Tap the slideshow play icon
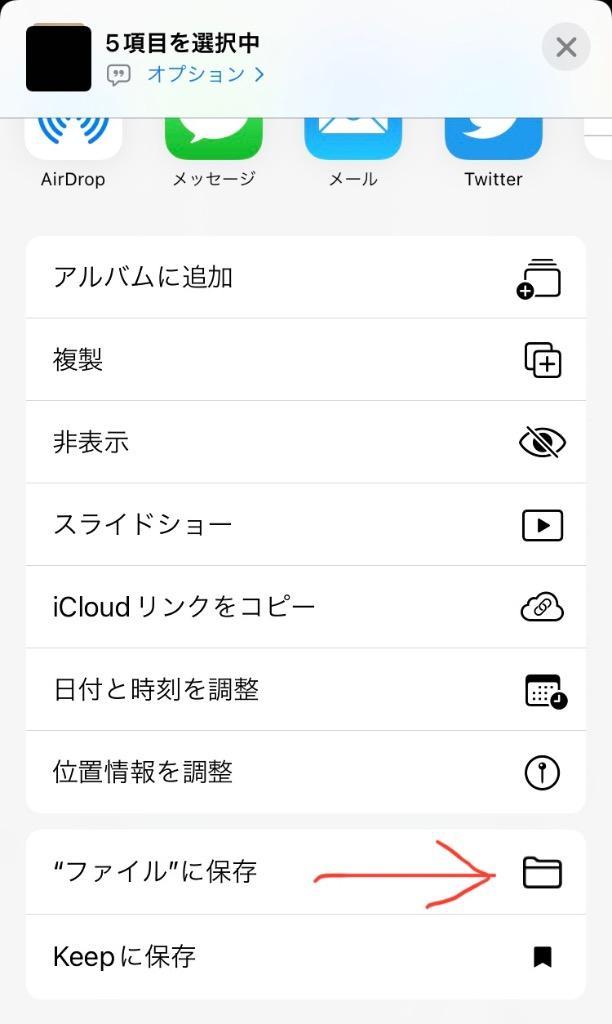The height and width of the screenshot is (1024, 612). coord(541,525)
